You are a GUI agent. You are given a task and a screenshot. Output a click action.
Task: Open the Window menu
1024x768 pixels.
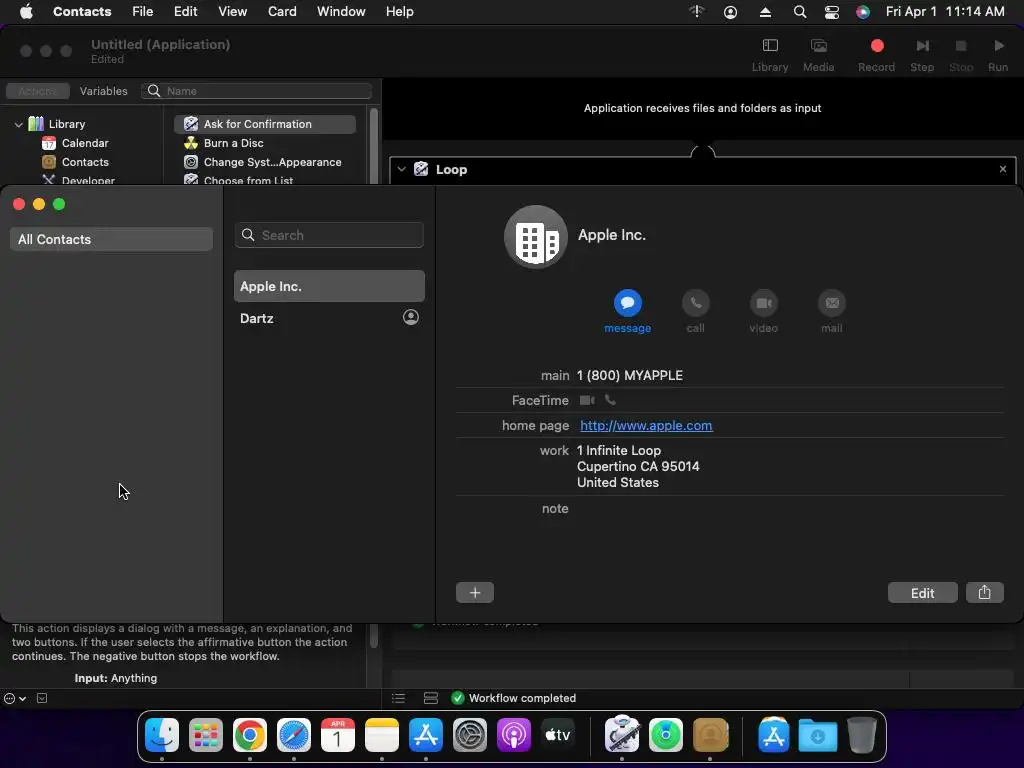(341, 12)
